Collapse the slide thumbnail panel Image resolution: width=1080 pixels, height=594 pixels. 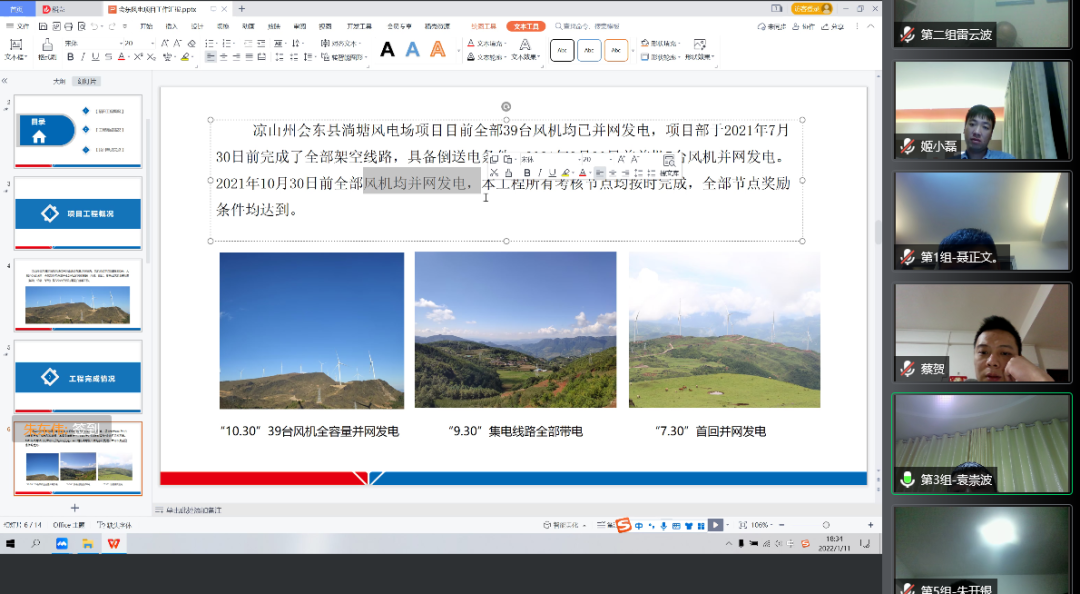coord(5,81)
